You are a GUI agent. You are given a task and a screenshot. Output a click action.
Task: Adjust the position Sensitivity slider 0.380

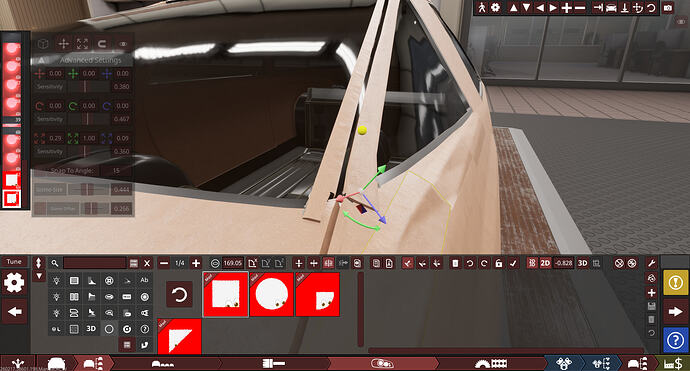coord(88,87)
